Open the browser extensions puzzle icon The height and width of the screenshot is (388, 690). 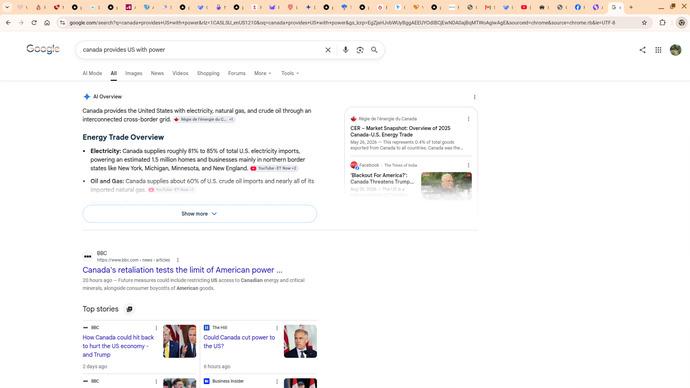tap(662, 22)
